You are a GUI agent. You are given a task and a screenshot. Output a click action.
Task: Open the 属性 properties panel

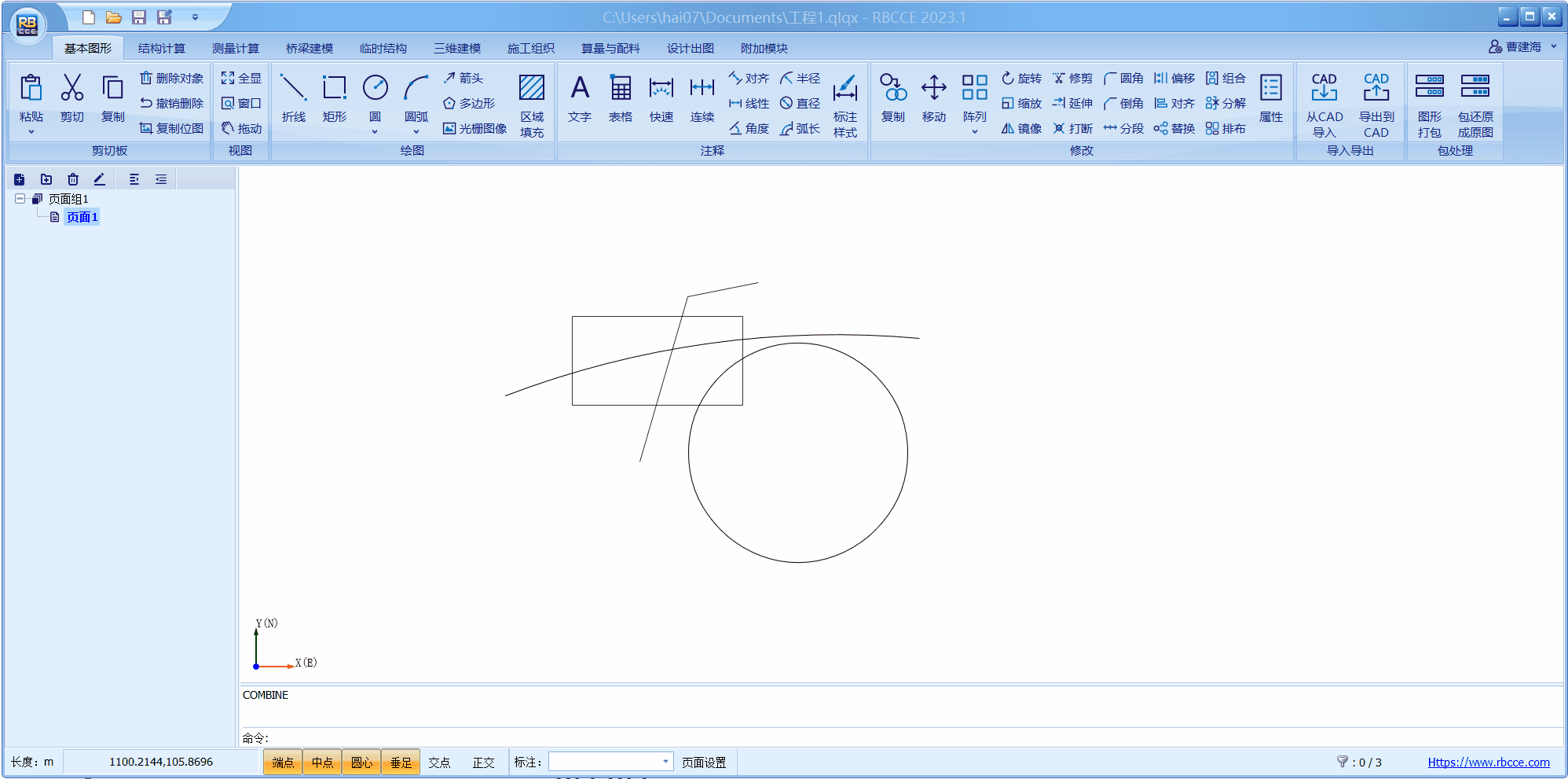[x=1270, y=98]
